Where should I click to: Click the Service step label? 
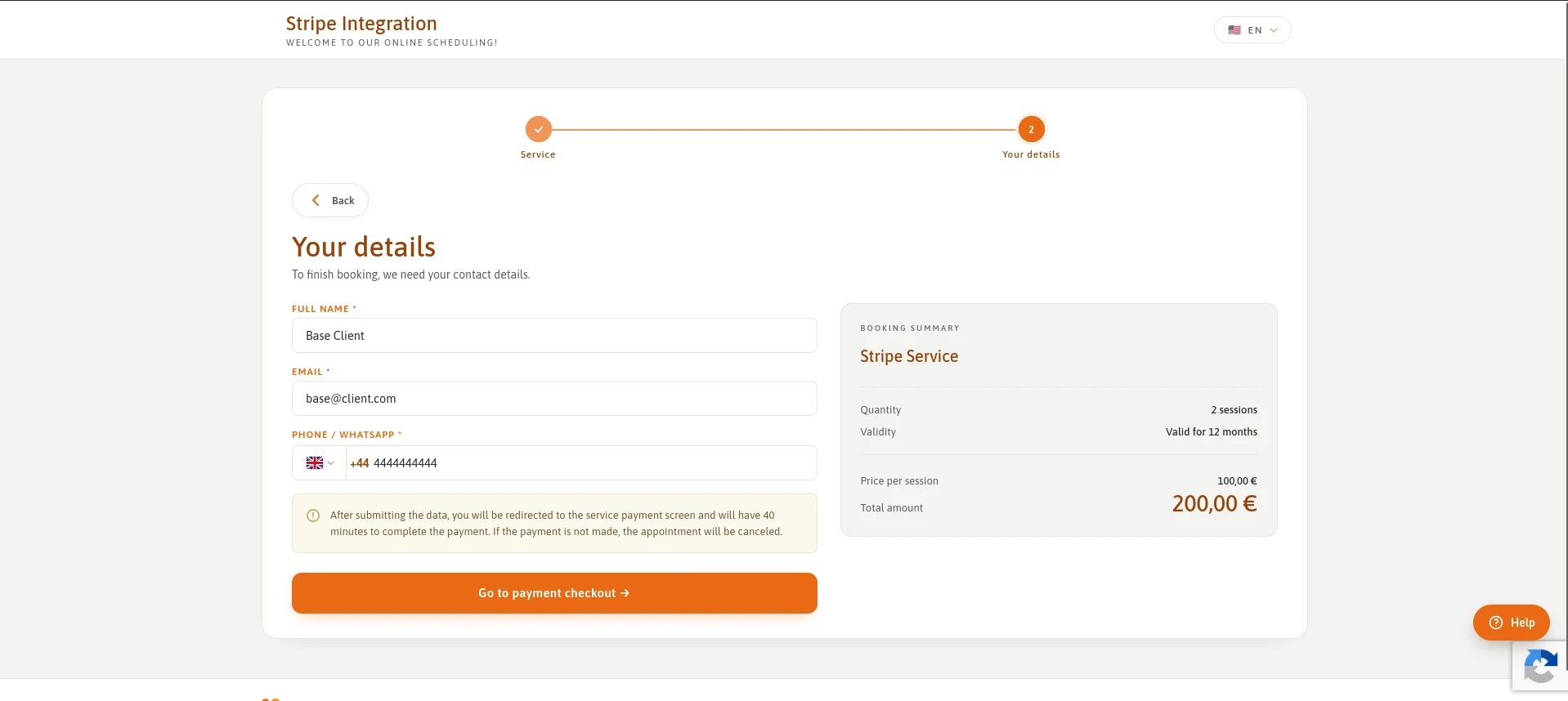coord(538,154)
